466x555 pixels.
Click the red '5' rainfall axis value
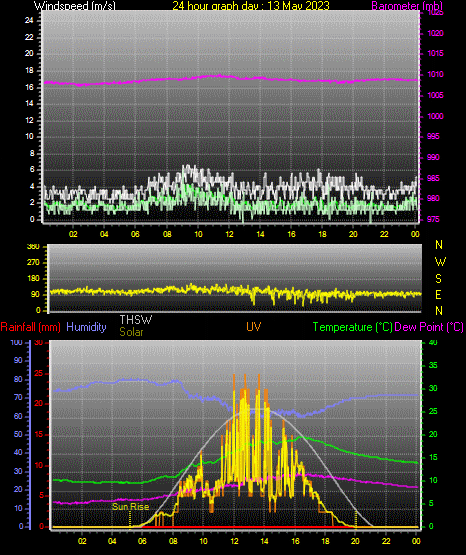(x=41, y=495)
